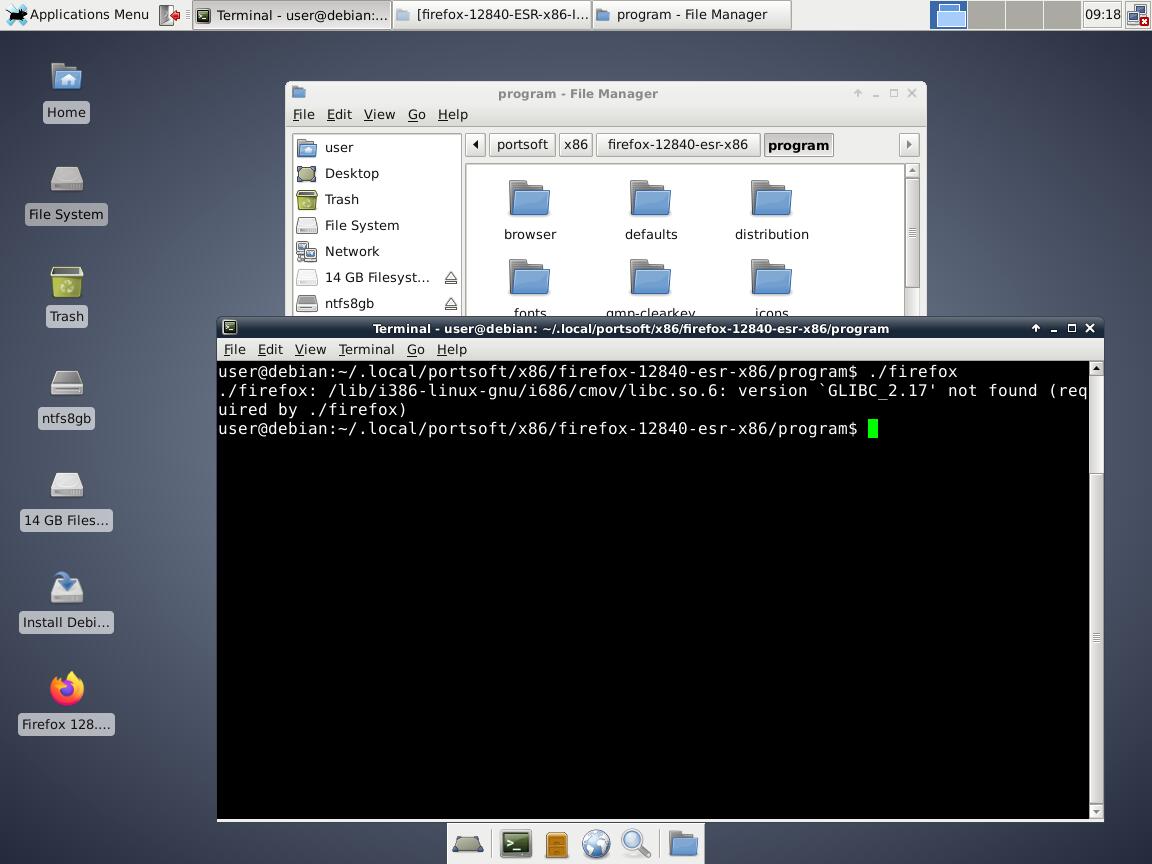This screenshot has width=1152, height=864.
Task: Open the file cabinet File Manager dock icon
Action: pos(557,844)
